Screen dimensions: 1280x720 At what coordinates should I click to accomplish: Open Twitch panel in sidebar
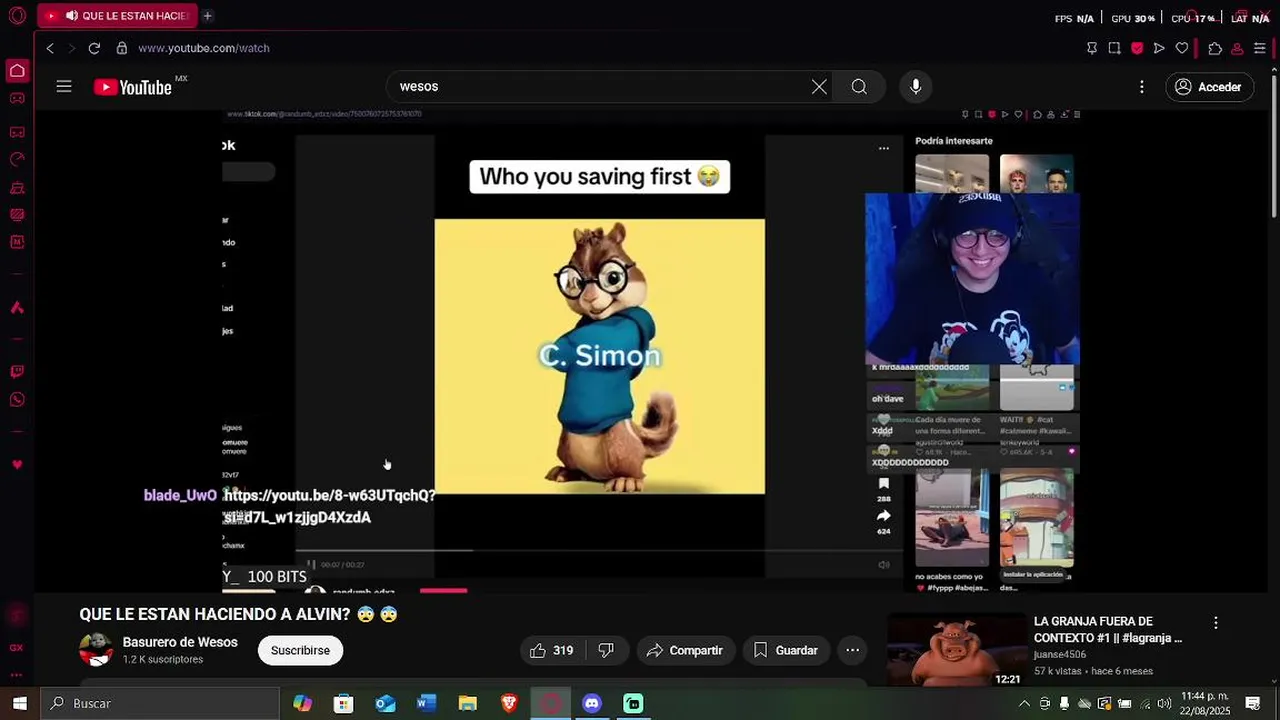pyautogui.click(x=17, y=372)
